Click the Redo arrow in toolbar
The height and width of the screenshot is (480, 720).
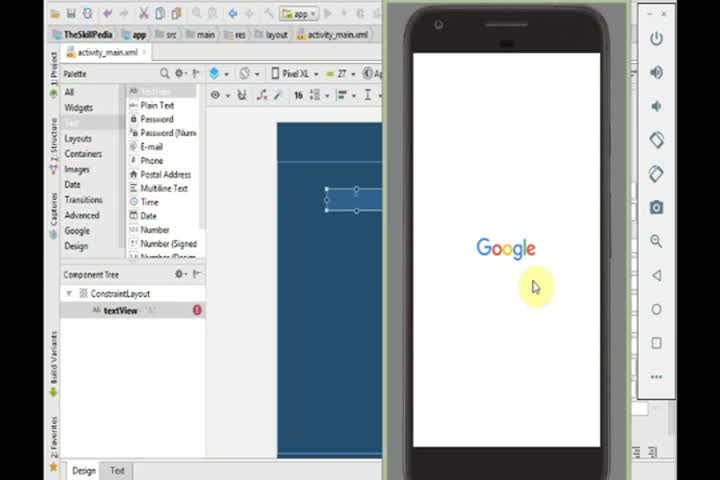tap(124, 14)
